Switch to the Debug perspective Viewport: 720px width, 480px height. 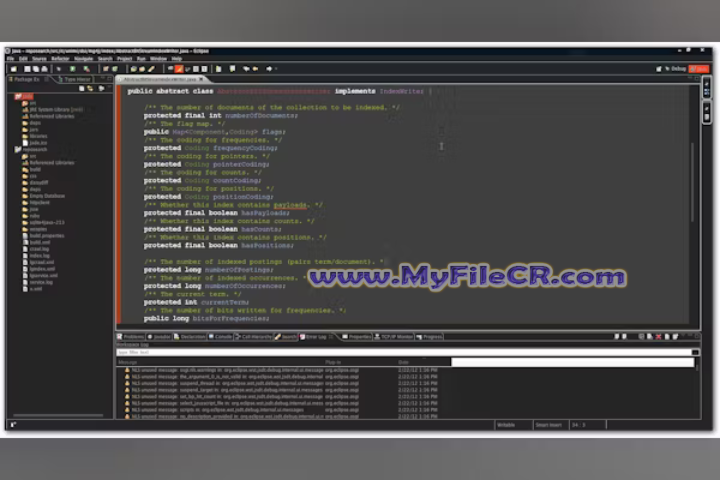[675, 69]
